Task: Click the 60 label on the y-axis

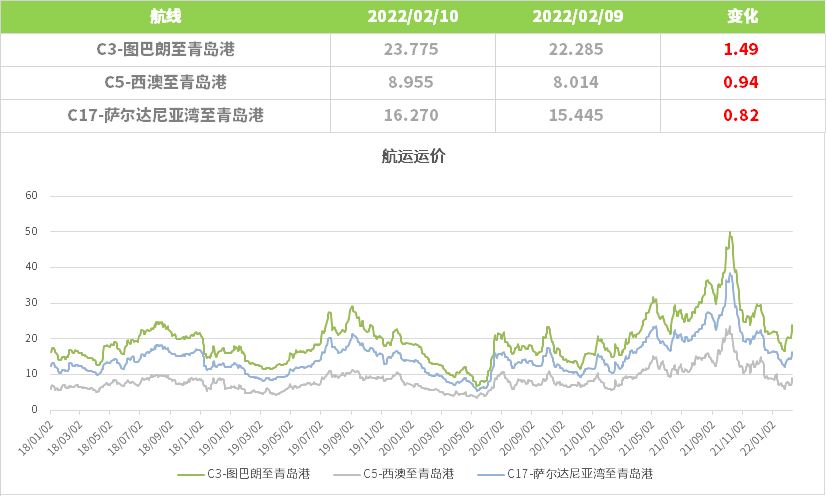Action: coord(30,195)
